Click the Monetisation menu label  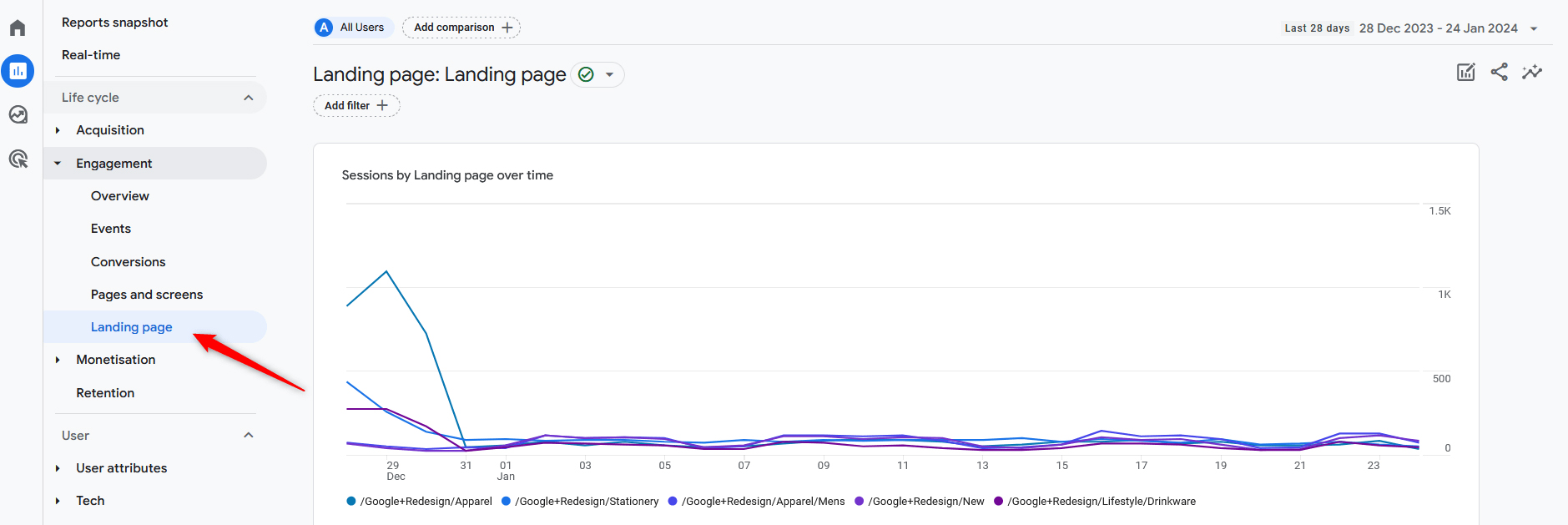click(x=116, y=360)
